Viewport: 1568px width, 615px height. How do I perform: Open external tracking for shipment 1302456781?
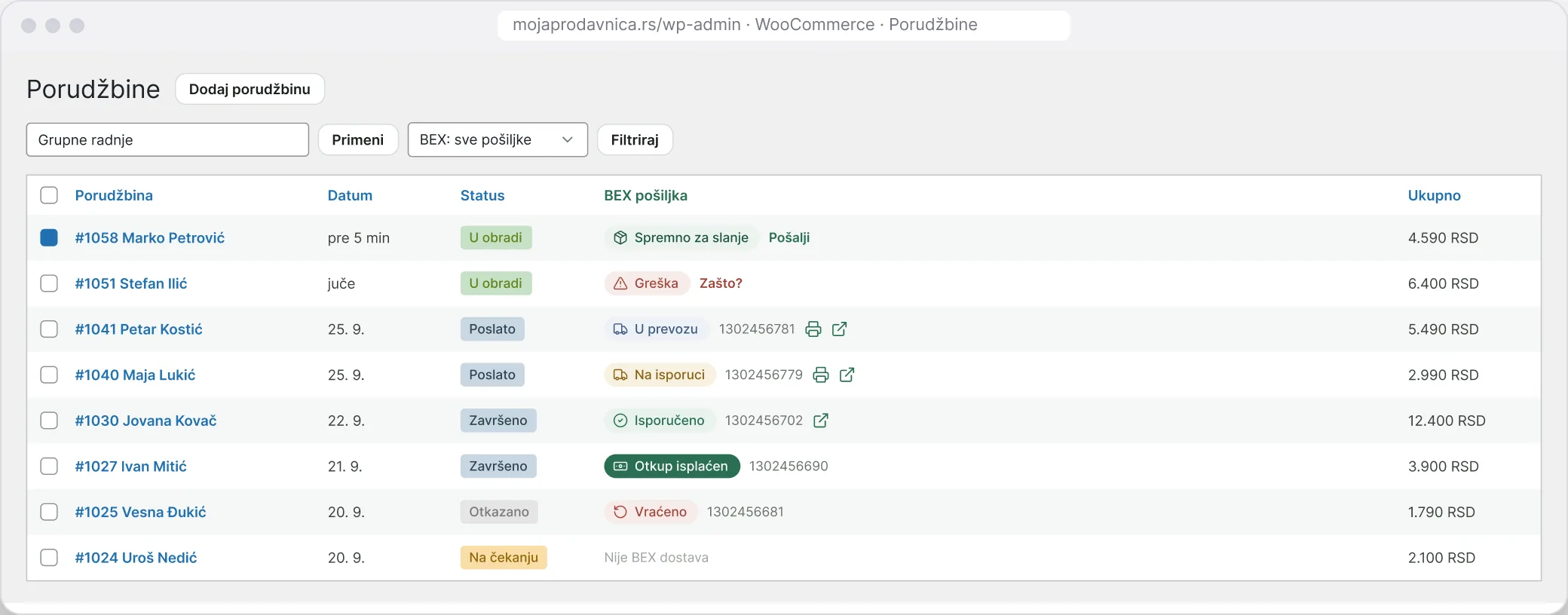click(x=839, y=329)
